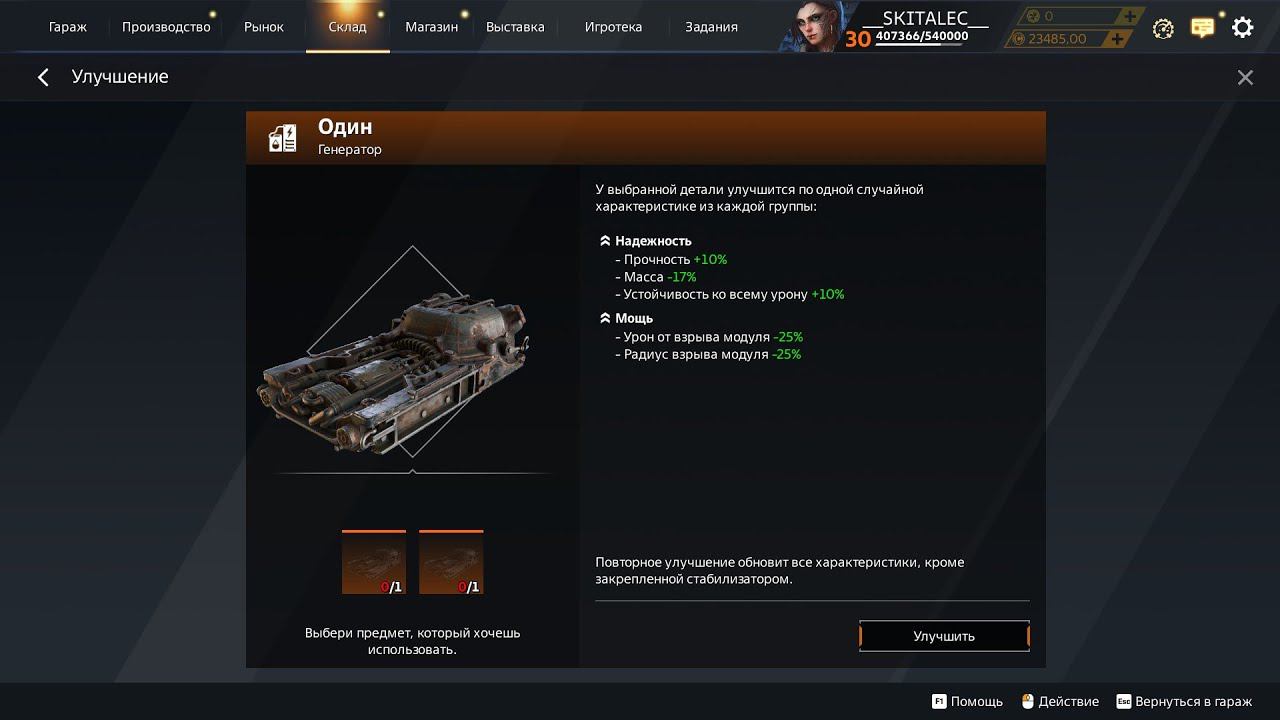Collapse the Мощь characteristics group

[605, 318]
